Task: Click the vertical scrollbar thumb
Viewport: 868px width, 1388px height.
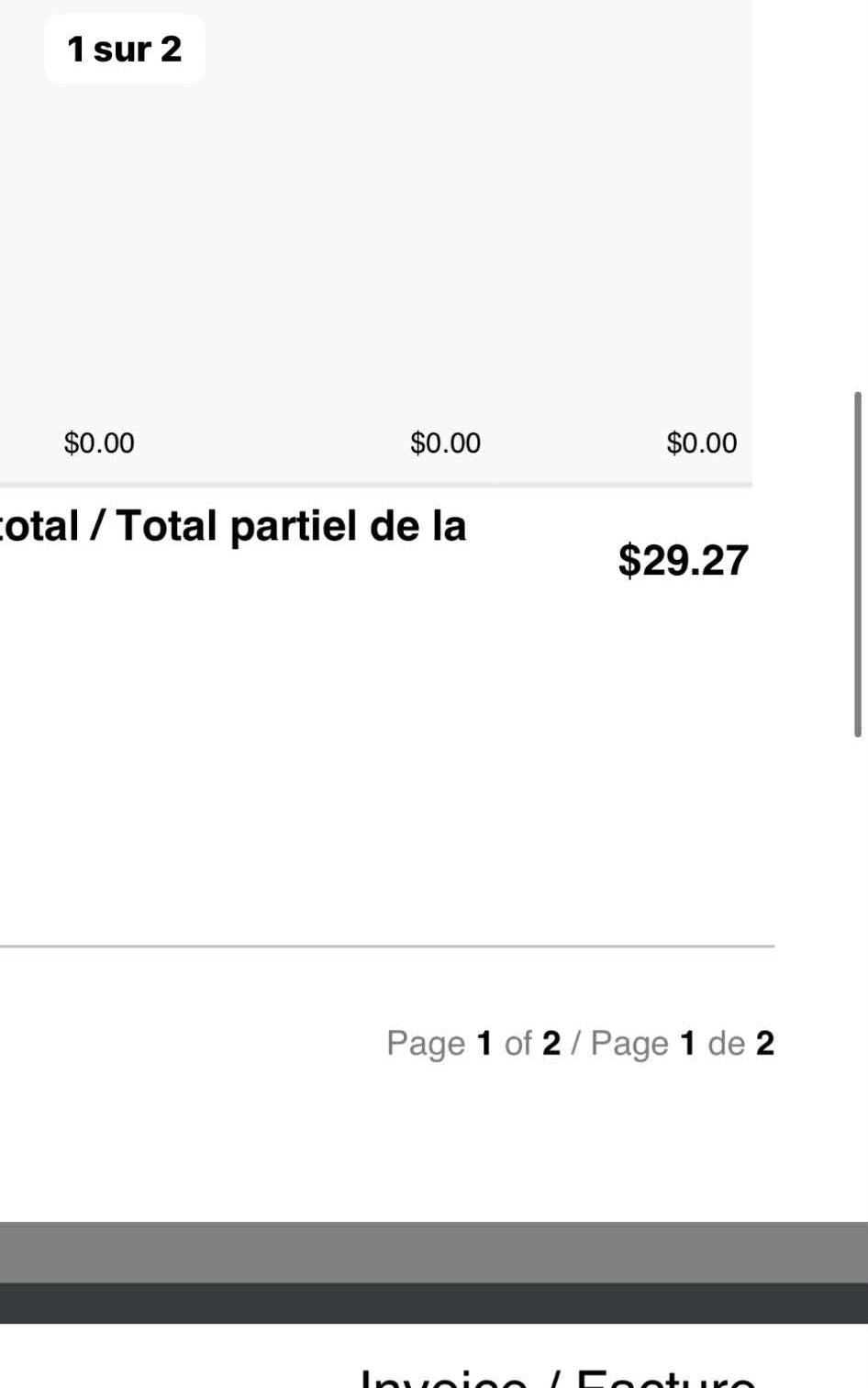Action: pos(858,564)
